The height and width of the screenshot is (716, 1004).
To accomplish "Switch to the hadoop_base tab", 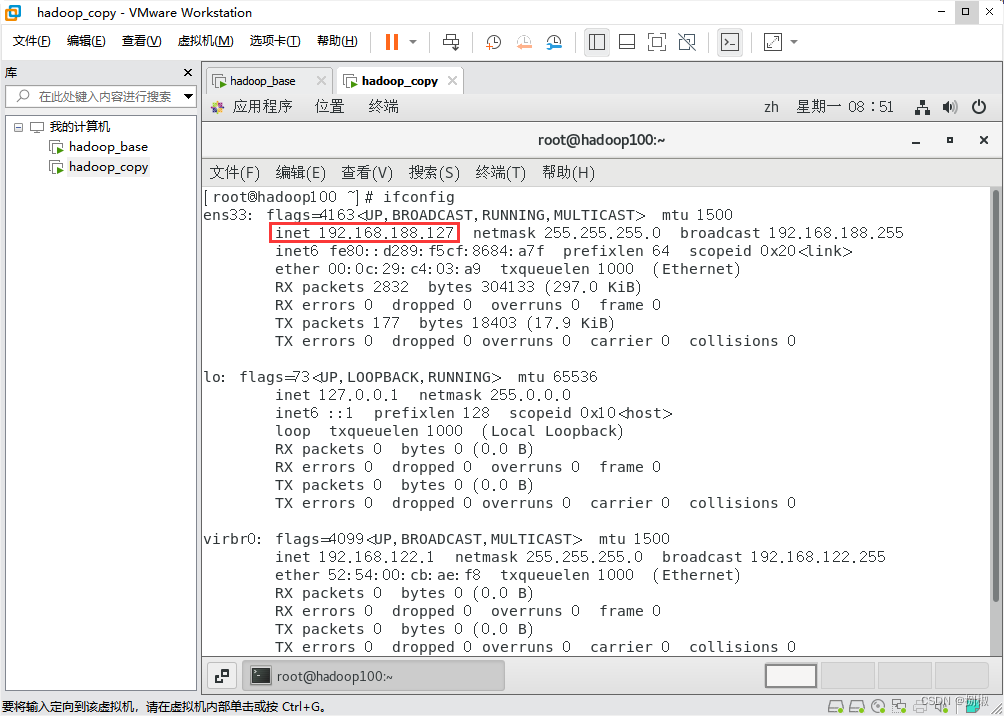I will (x=263, y=81).
